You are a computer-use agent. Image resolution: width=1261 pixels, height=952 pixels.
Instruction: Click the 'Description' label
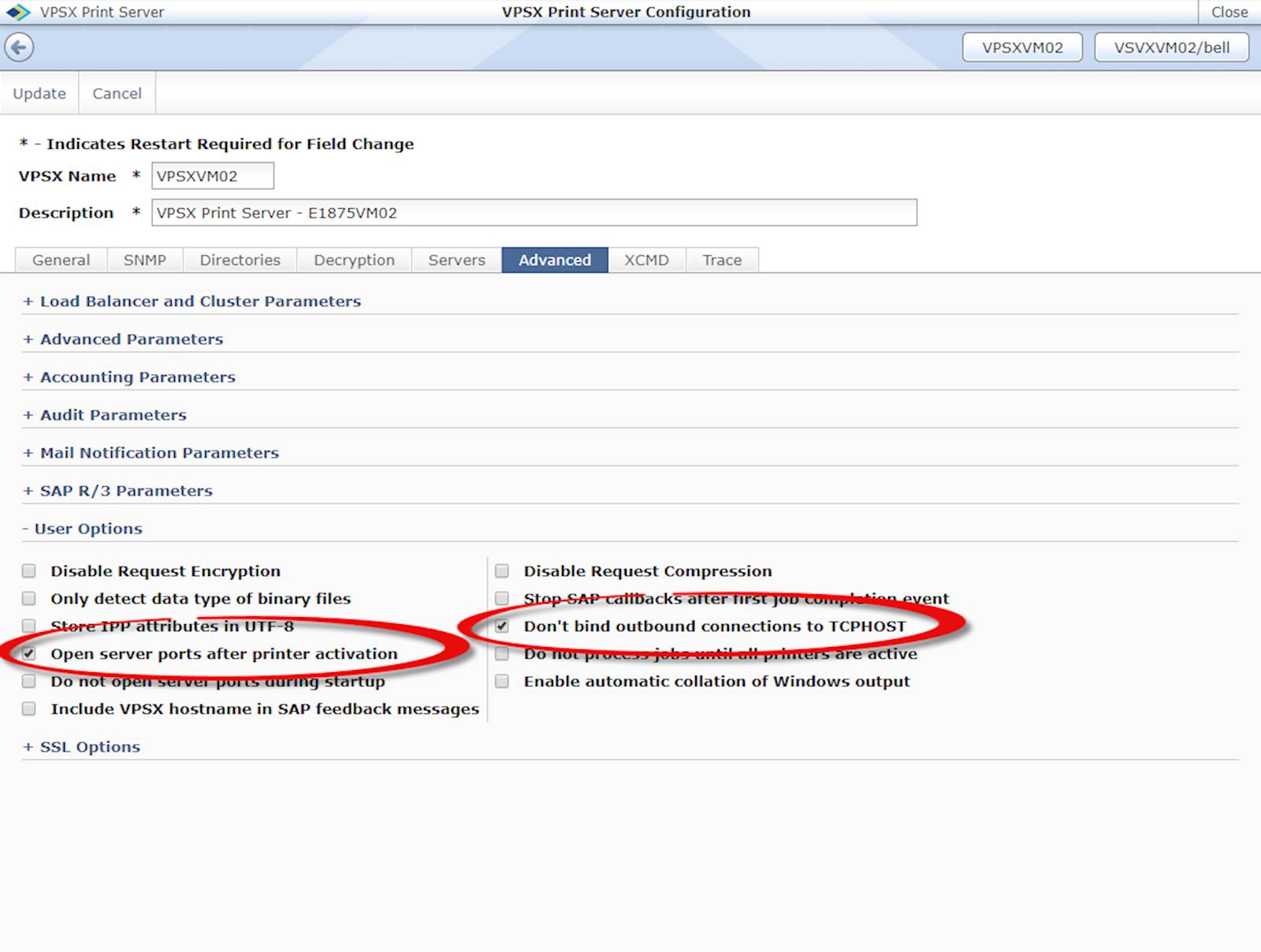tap(66, 213)
